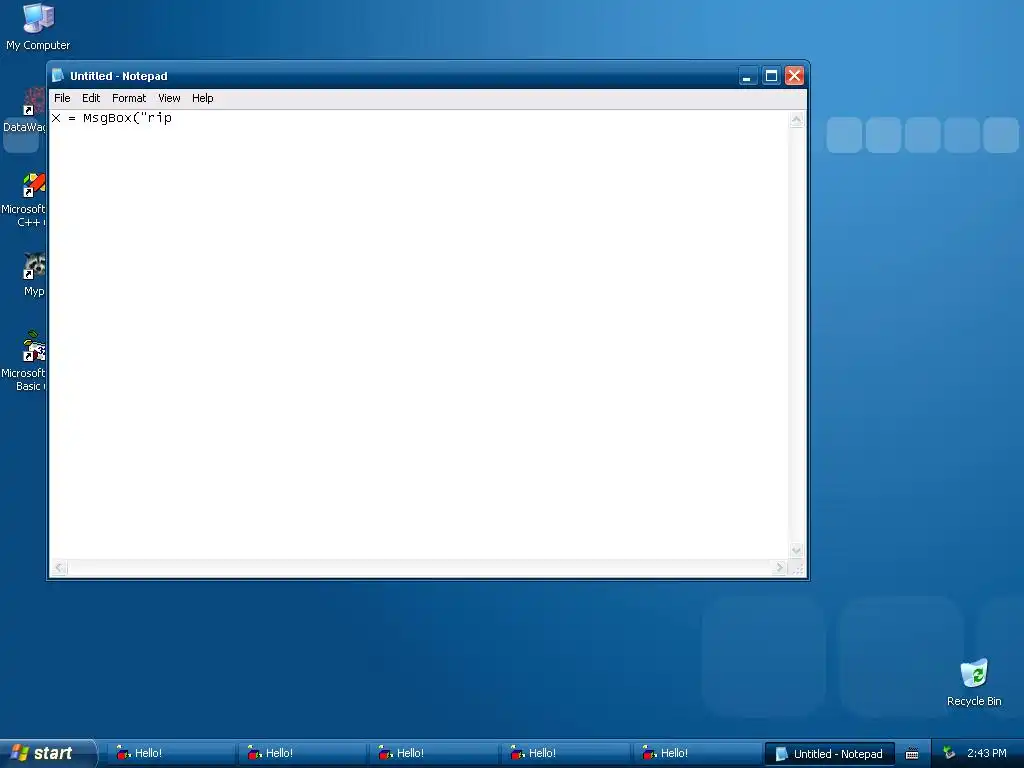Open the Windows start menu
The height and width of the screenshot is (768, 1024).
(x=48, y=753)
